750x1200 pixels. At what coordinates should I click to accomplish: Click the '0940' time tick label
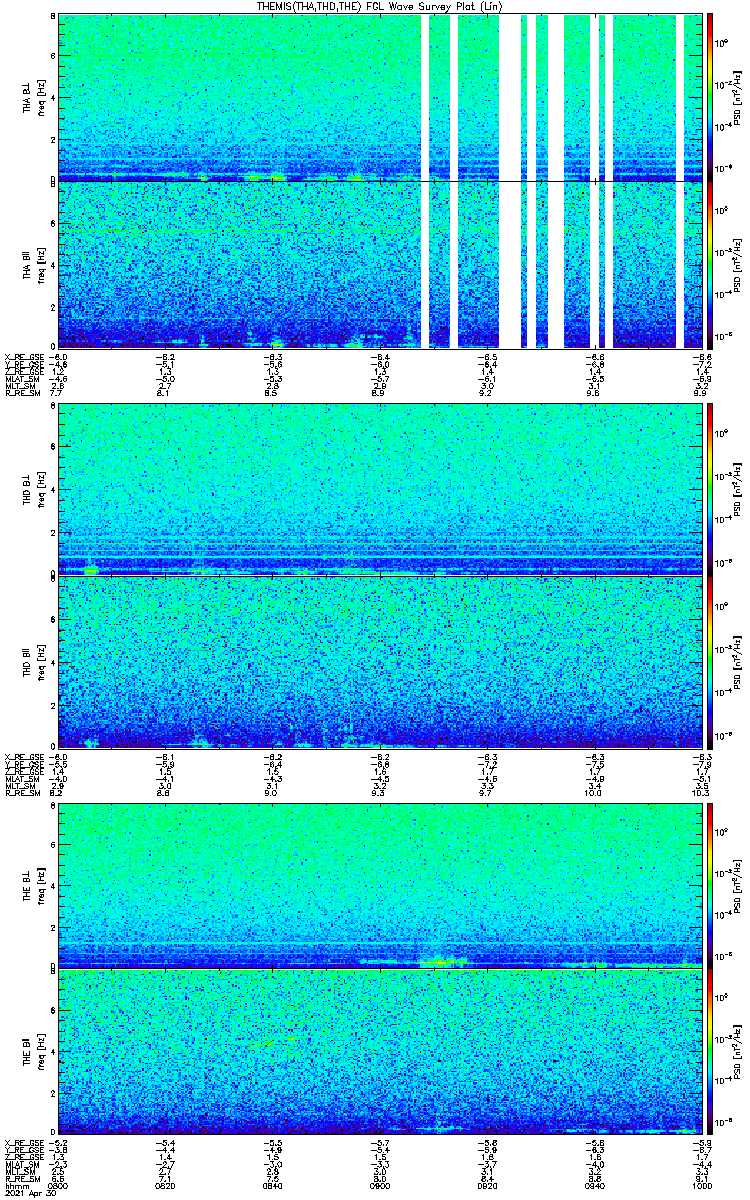click(x=594, y=1186)
